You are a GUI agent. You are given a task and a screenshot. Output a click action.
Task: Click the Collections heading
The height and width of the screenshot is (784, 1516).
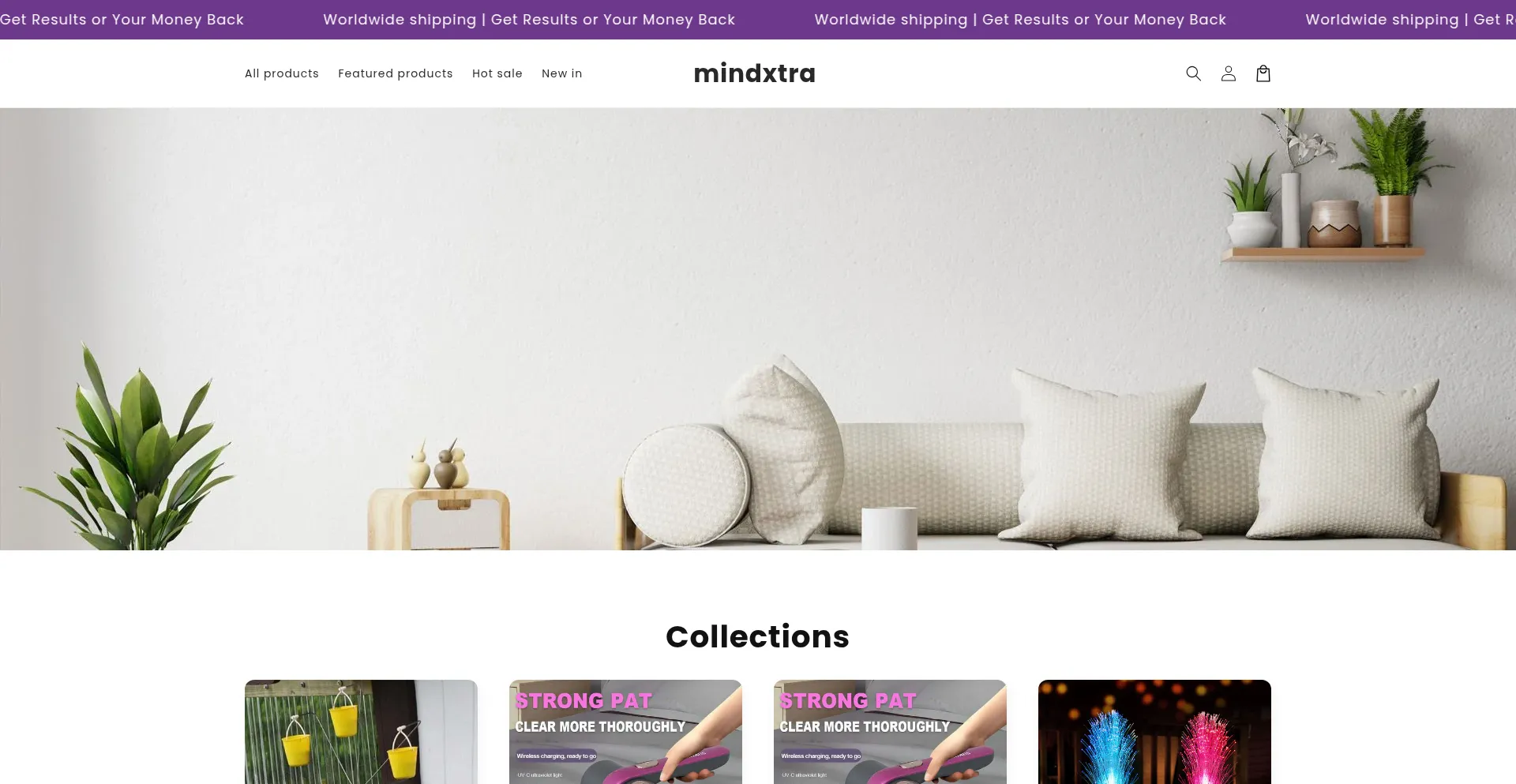pyautogui.click(x=758, y=636)
